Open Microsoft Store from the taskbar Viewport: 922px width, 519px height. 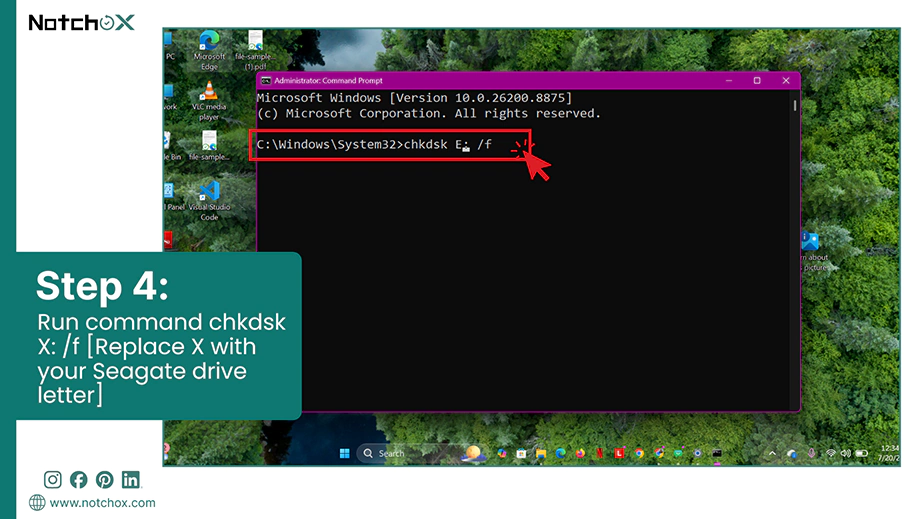pyautogui.click(x=521, y=453)
